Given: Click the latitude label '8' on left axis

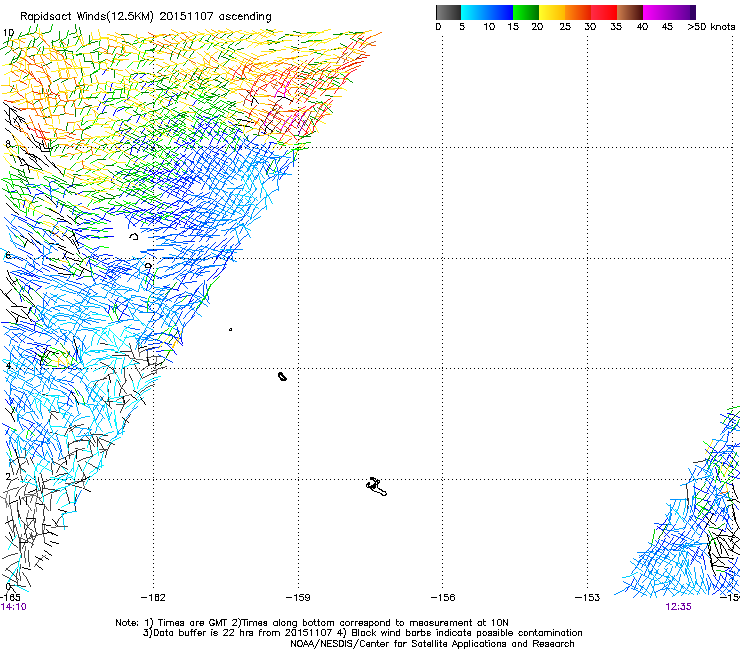Looking at the screenshot, I should coord(8,144).
